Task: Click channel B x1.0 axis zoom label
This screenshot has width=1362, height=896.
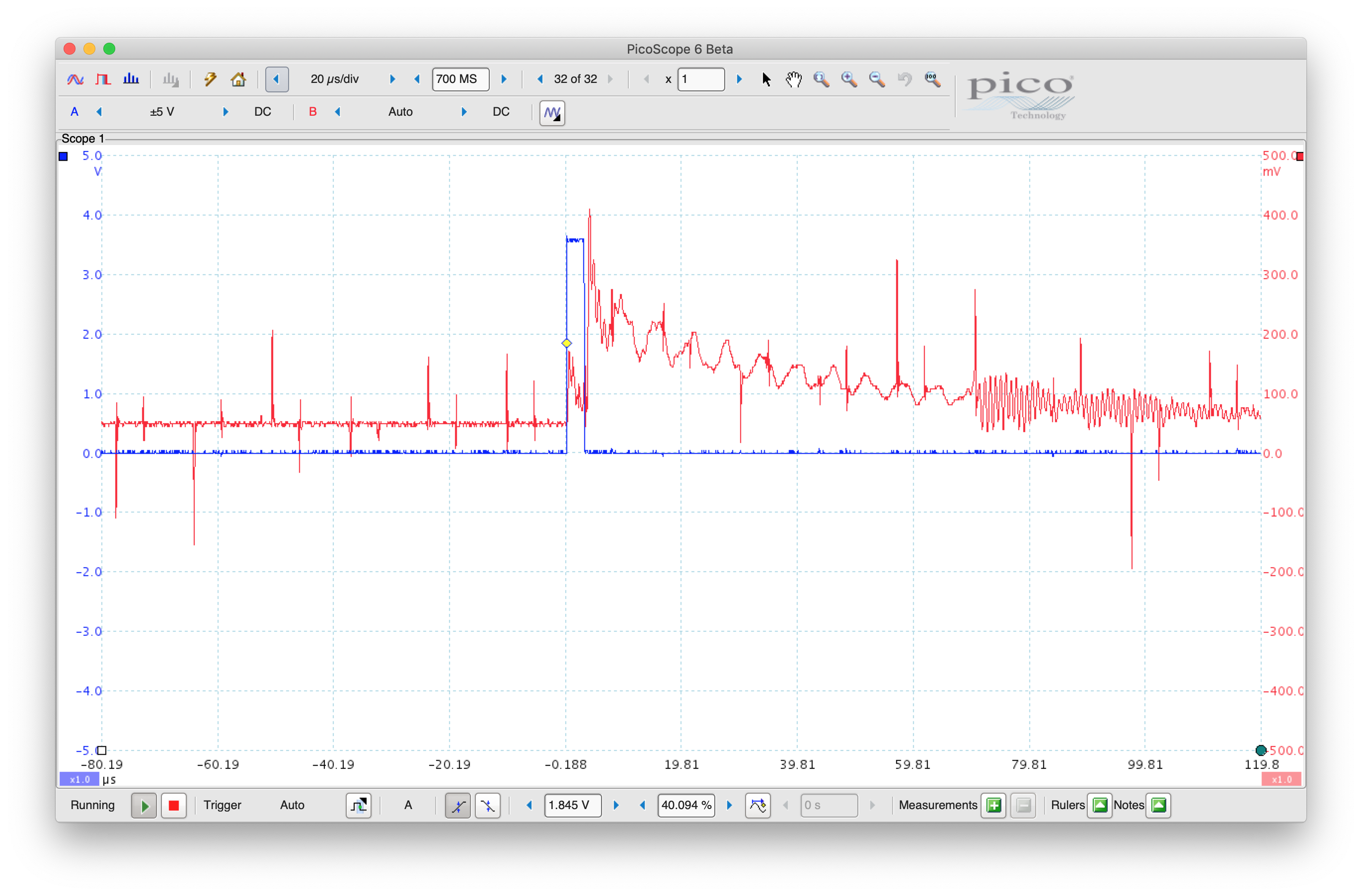Action: pos(1282,779)
